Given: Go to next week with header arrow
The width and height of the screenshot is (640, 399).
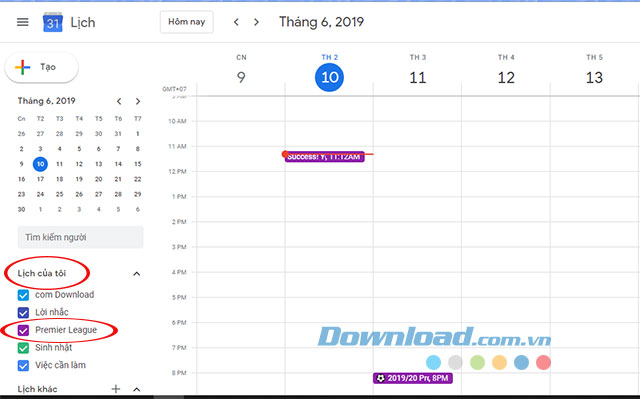Looking at the screenshot, I should pyautogui.click(x=256, y=22).
